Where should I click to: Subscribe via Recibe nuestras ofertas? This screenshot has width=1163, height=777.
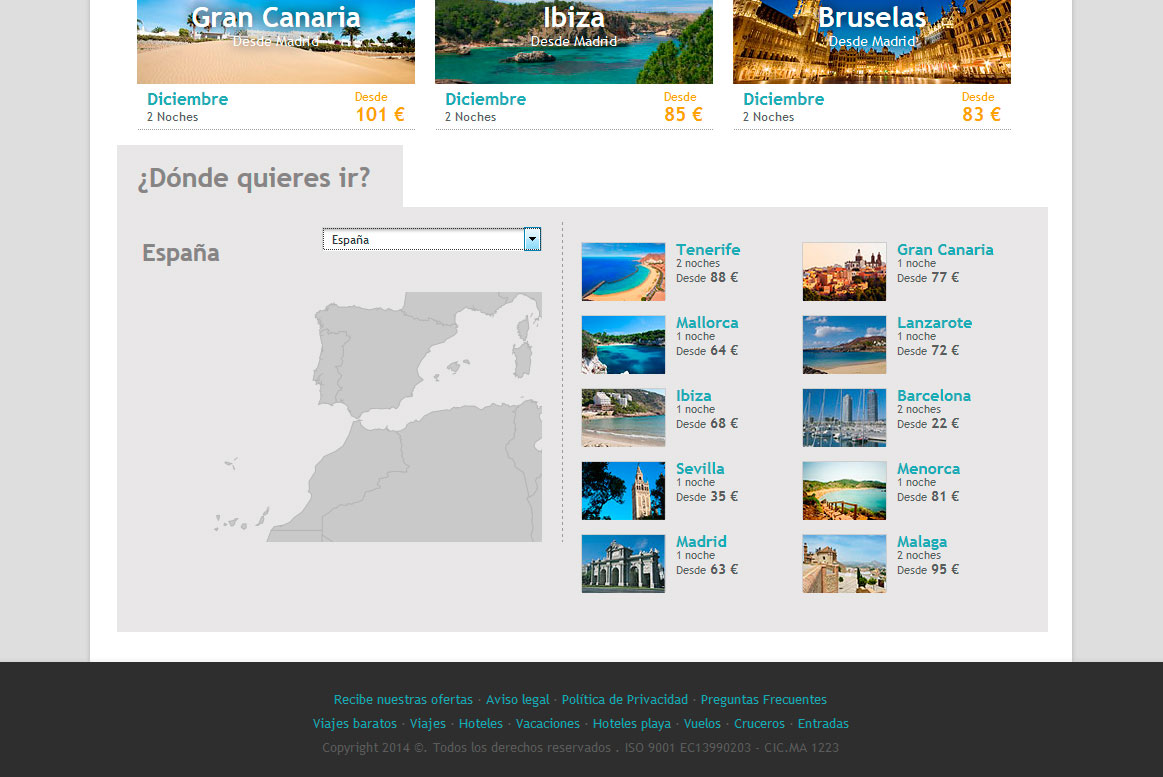pos(403,699)
